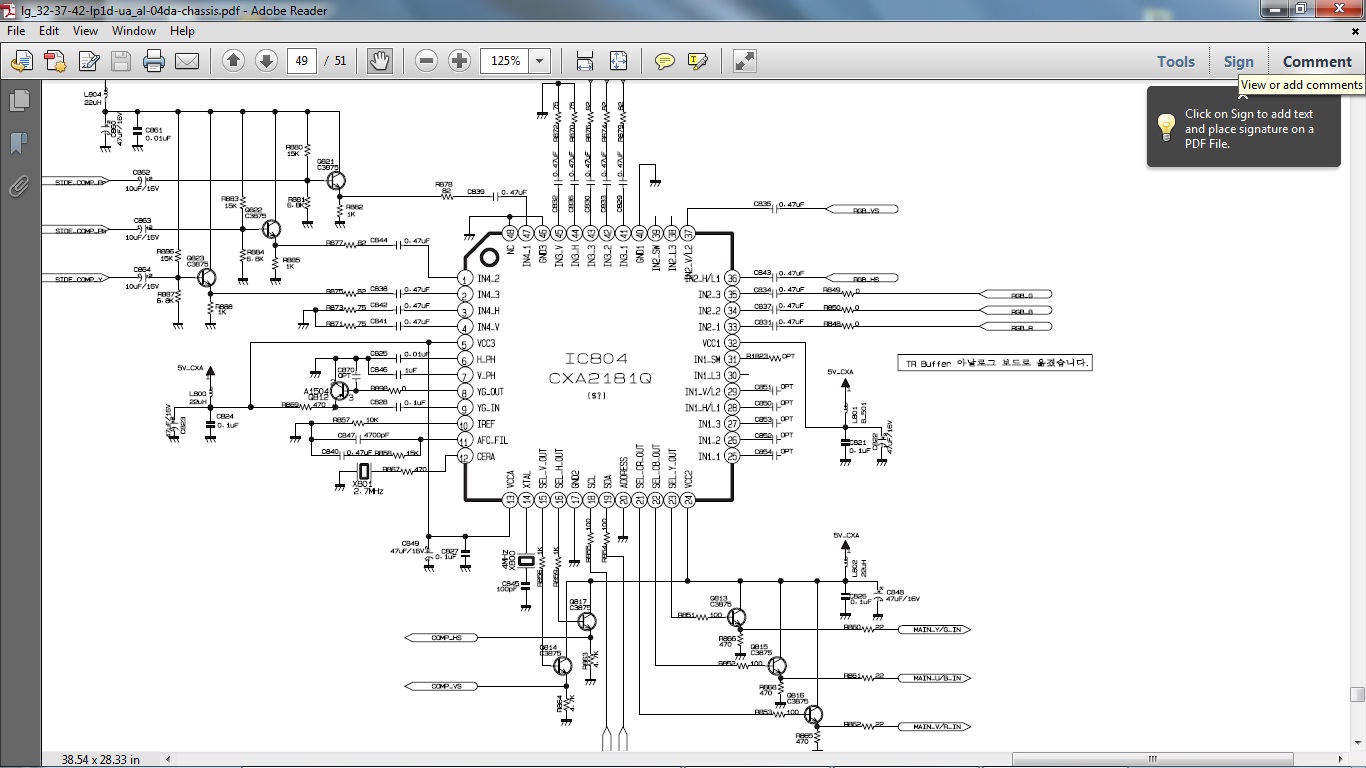Screen dimensions: 1366x768
Task: Go to the next page with the down arrow
Action: click(x=266, y=61)
